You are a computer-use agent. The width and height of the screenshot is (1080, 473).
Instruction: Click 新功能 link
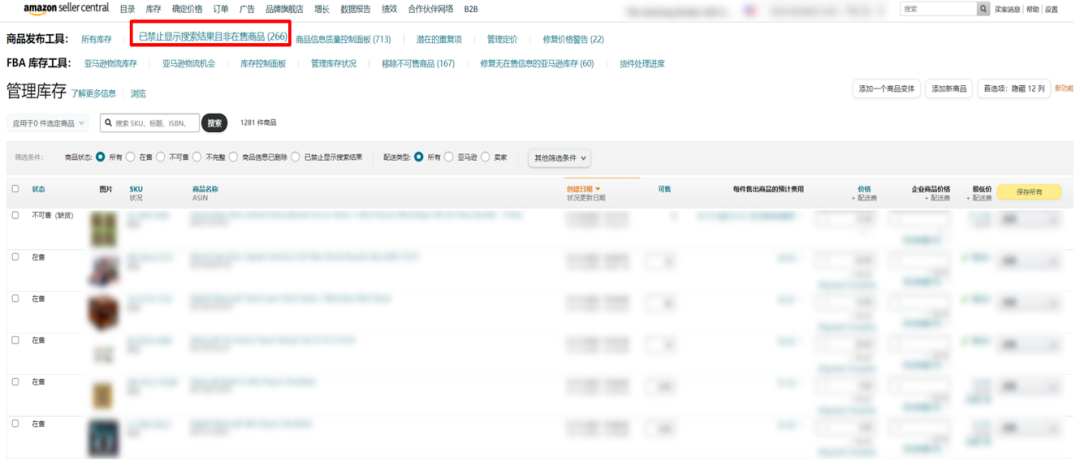(1064, 89)
